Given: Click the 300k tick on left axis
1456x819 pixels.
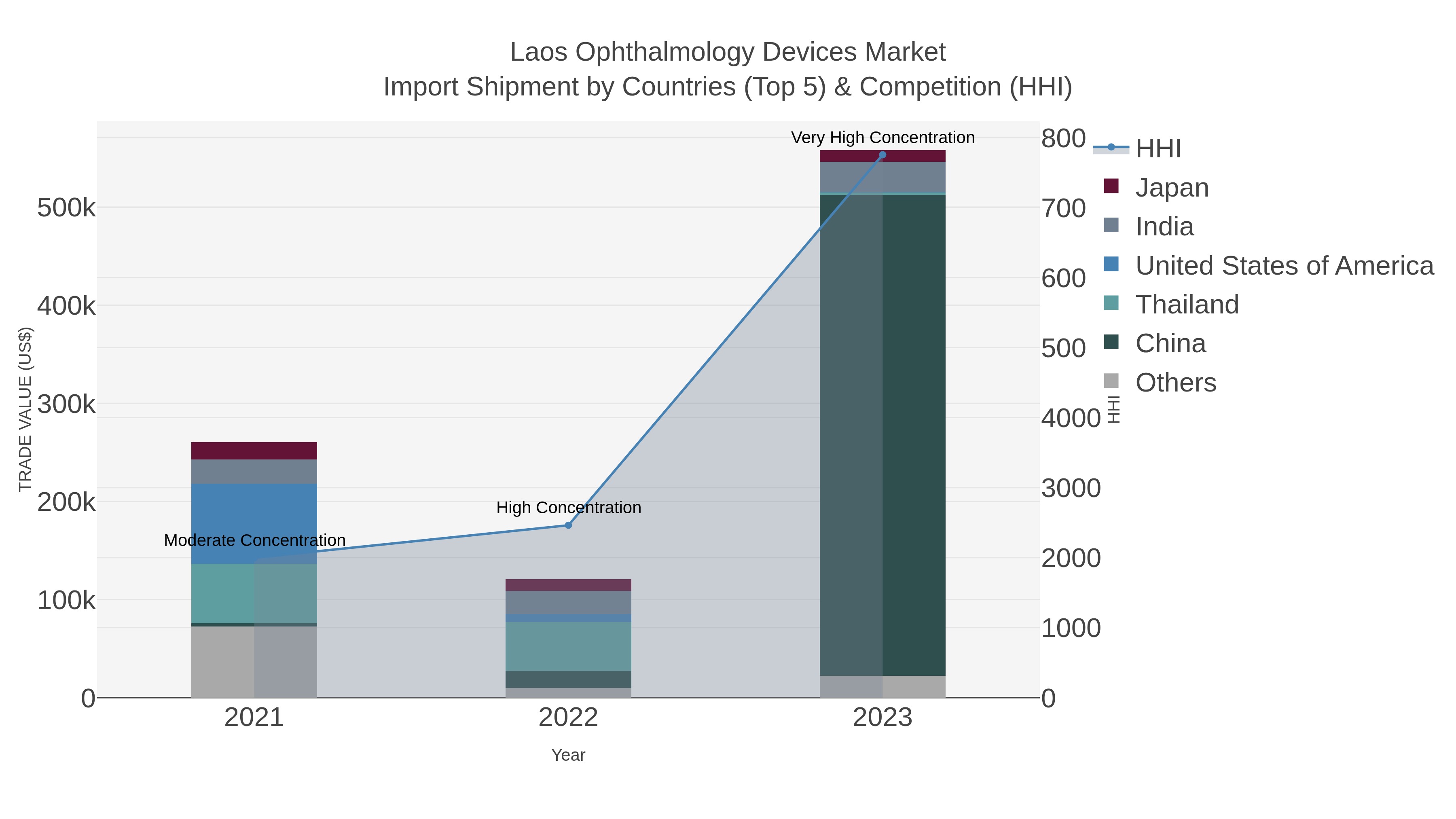Looking at the screenshot, I should (66, 404).
